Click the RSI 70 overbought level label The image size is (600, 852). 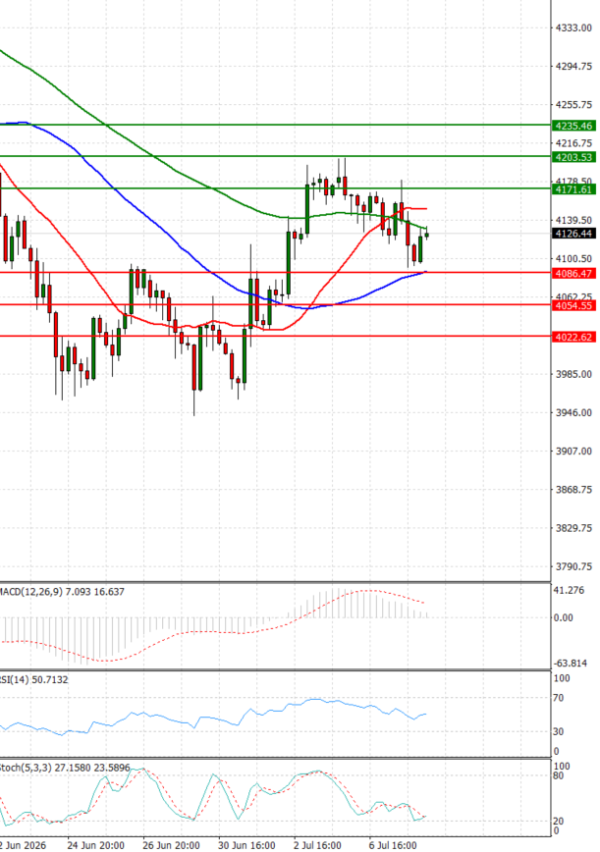(x=558, y=698)
